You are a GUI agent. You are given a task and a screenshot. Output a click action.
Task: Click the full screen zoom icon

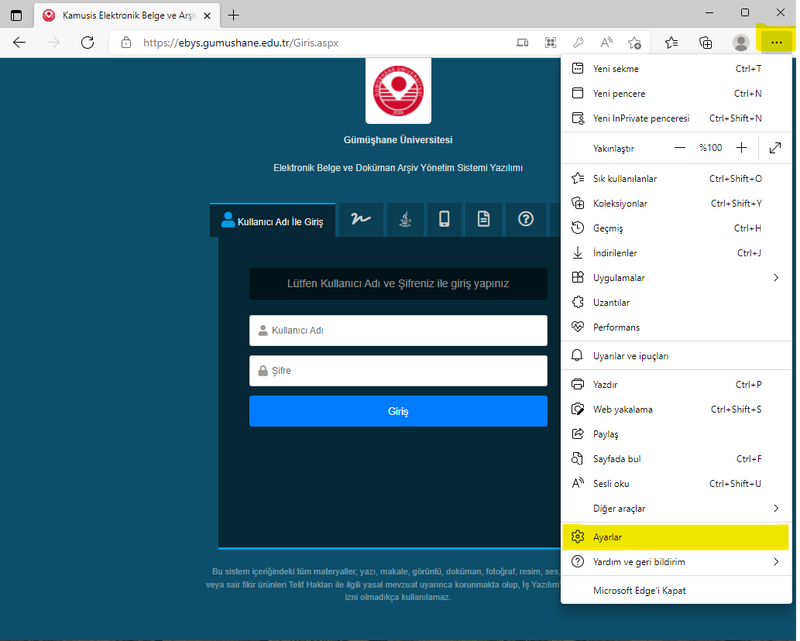[775, 148]
